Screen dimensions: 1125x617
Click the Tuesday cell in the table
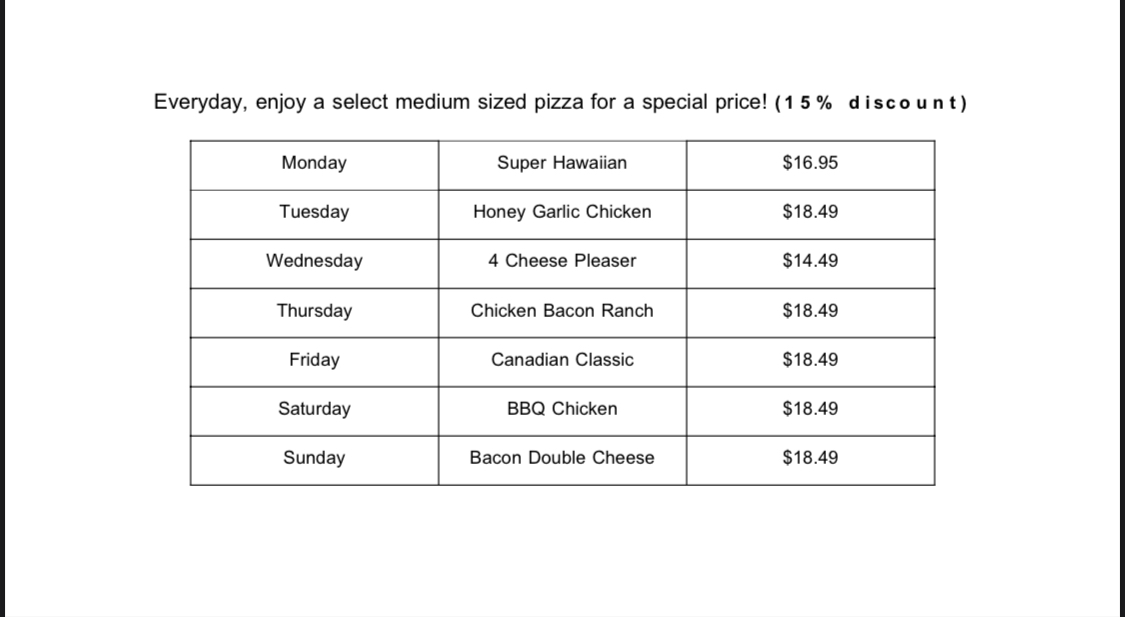(x=314, y=212)
